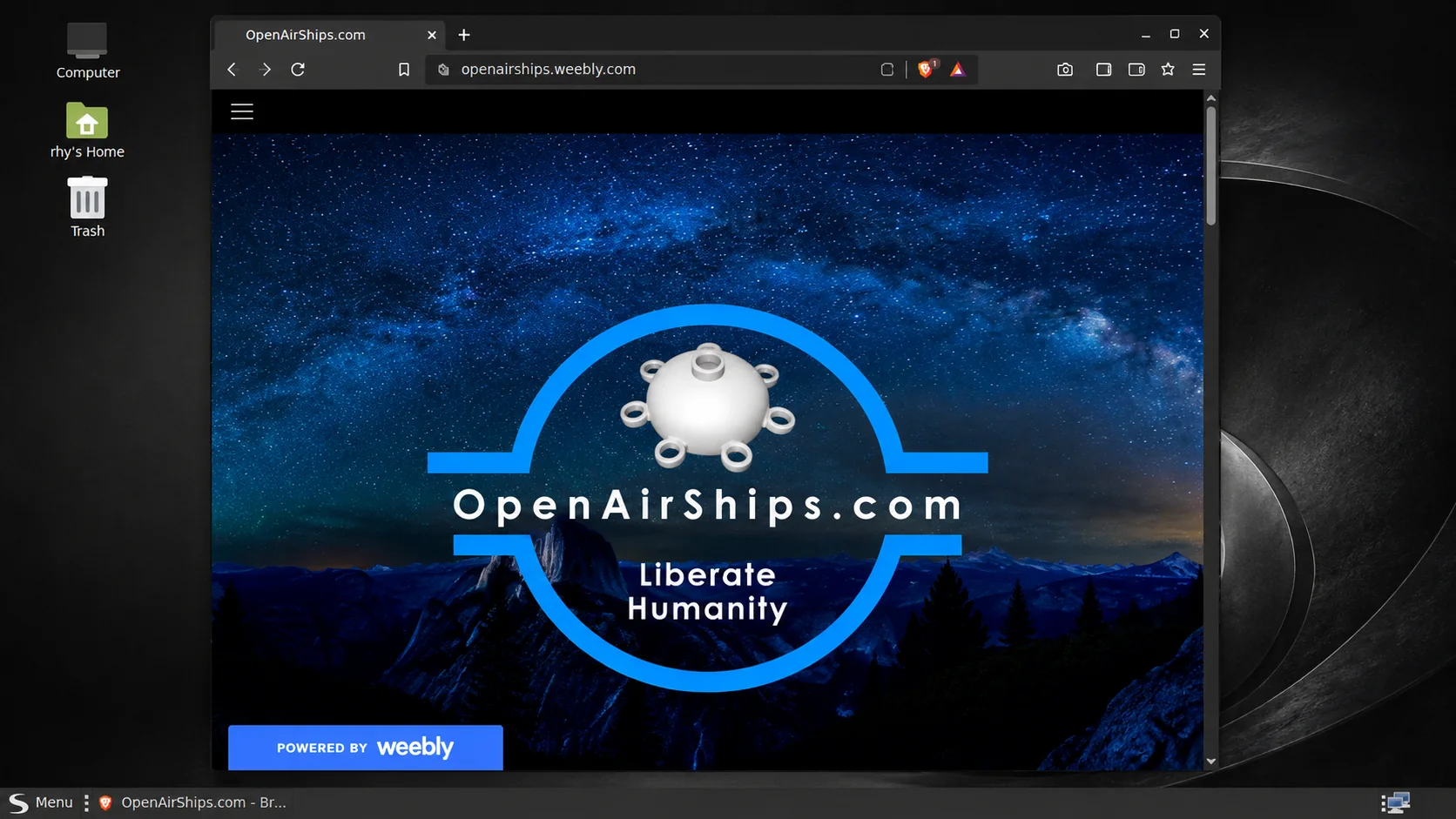1456x819 pixels.
Task: Click the page scroll down arrow
Action: pos(1210,762)
